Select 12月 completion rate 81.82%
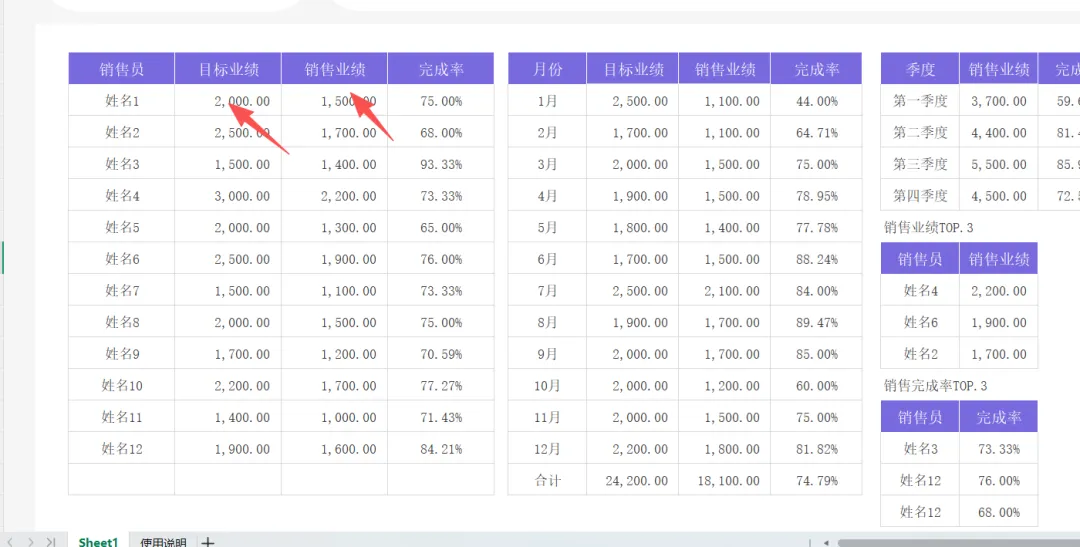Screen dimensions: 1080x547 point(816,449)
